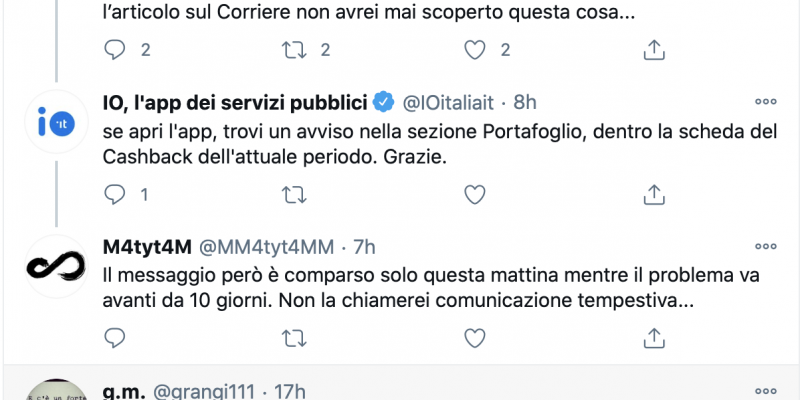Retweet M4tyt4M's comunicazione tempestiva tweet
The width and height of the screenshot is (800, 400).
click(x=294, y=338)
